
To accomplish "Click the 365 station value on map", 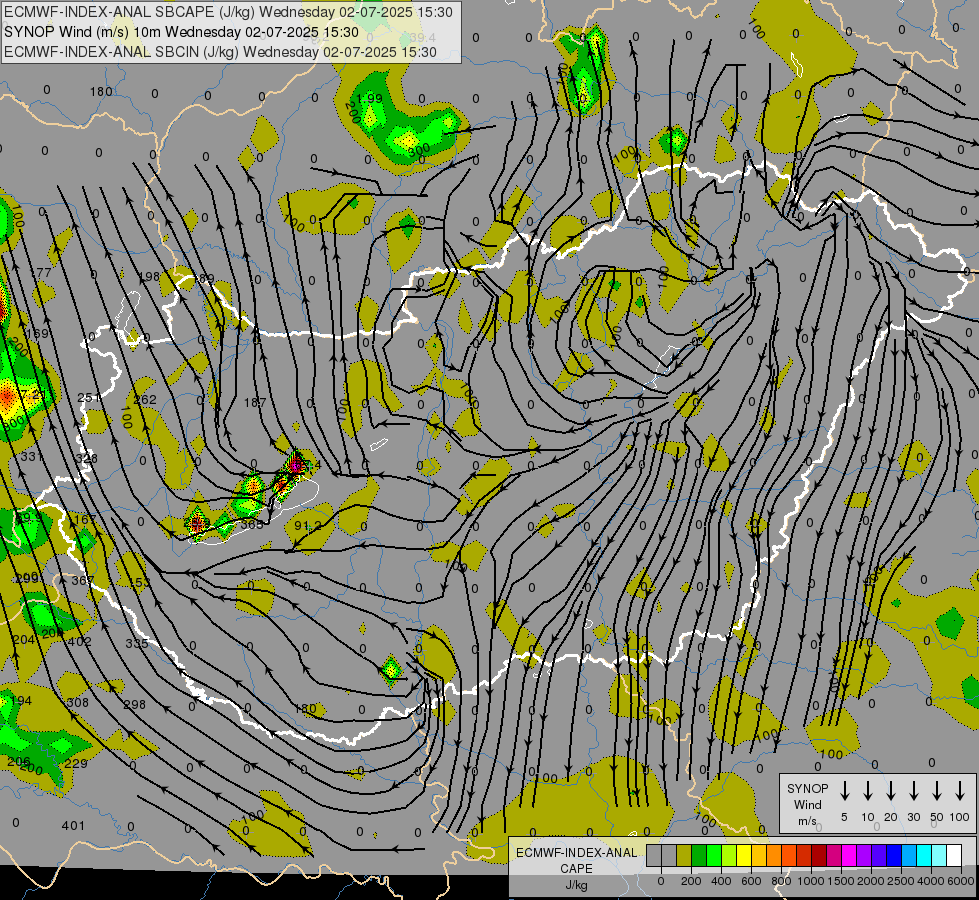I will pos(252,525).
